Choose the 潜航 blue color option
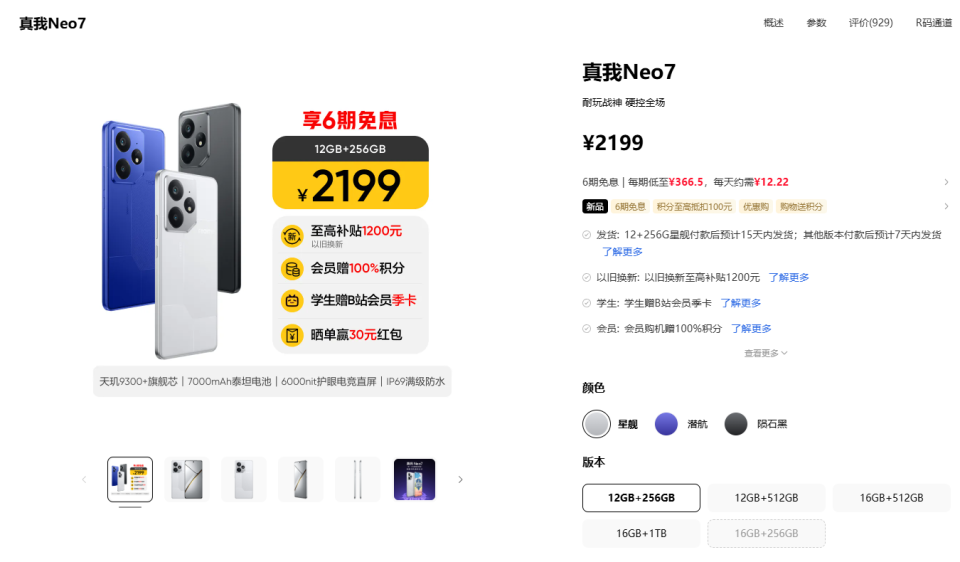Image resolution: width=960 pixels, height=562 pixels. (666, 424)
